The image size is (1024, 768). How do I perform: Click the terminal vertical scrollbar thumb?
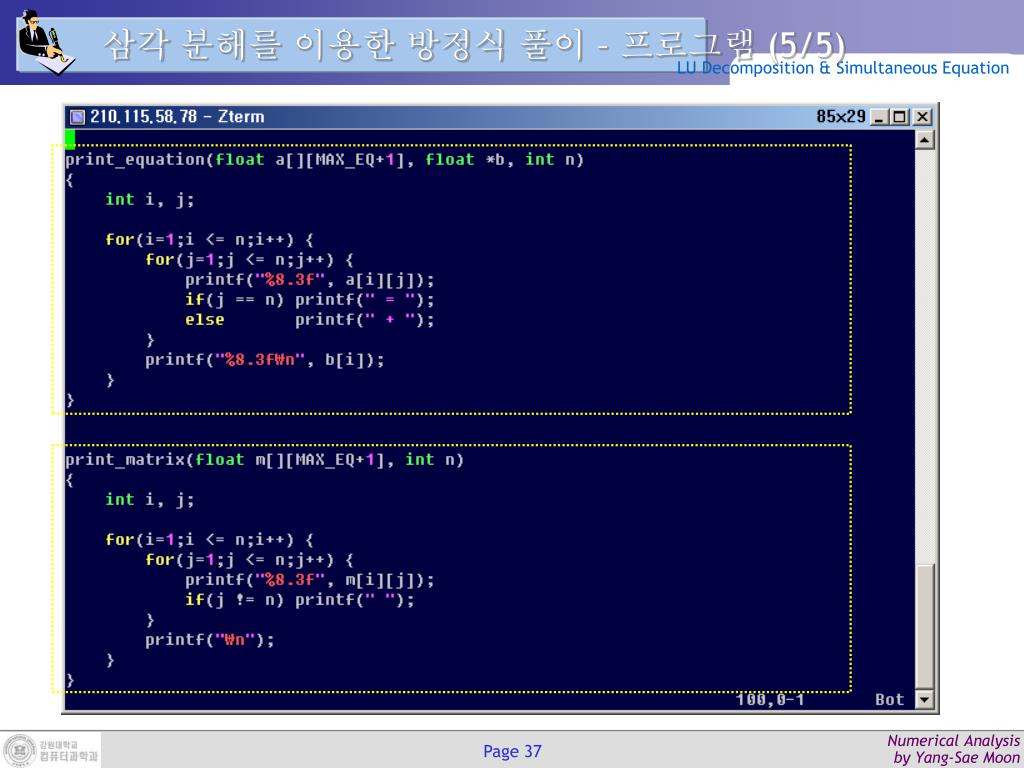[x=924, y=627]
